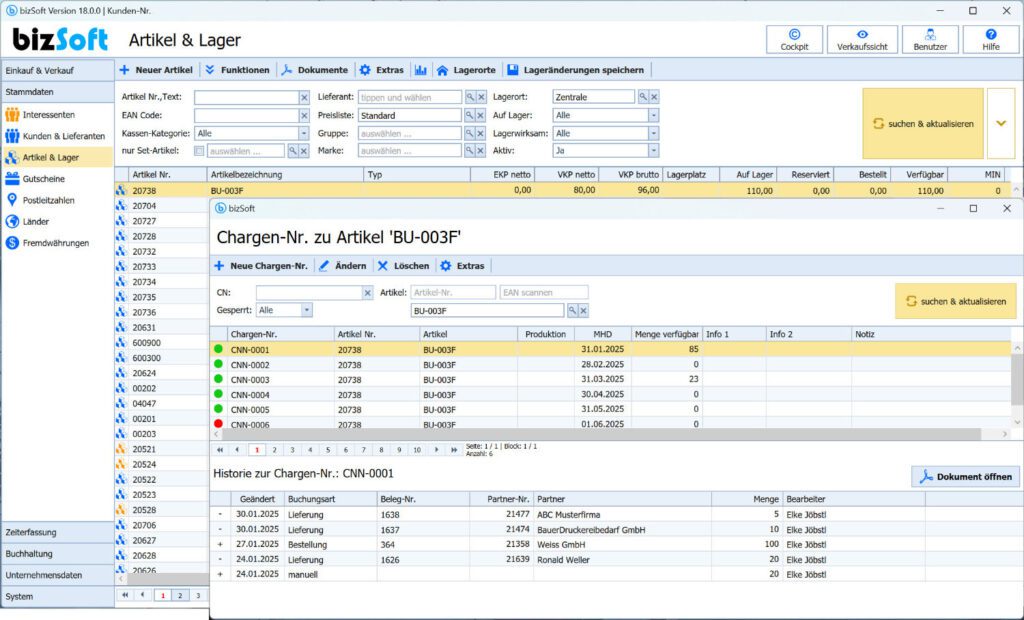Clear the Lagerort field

coord(654,97)
